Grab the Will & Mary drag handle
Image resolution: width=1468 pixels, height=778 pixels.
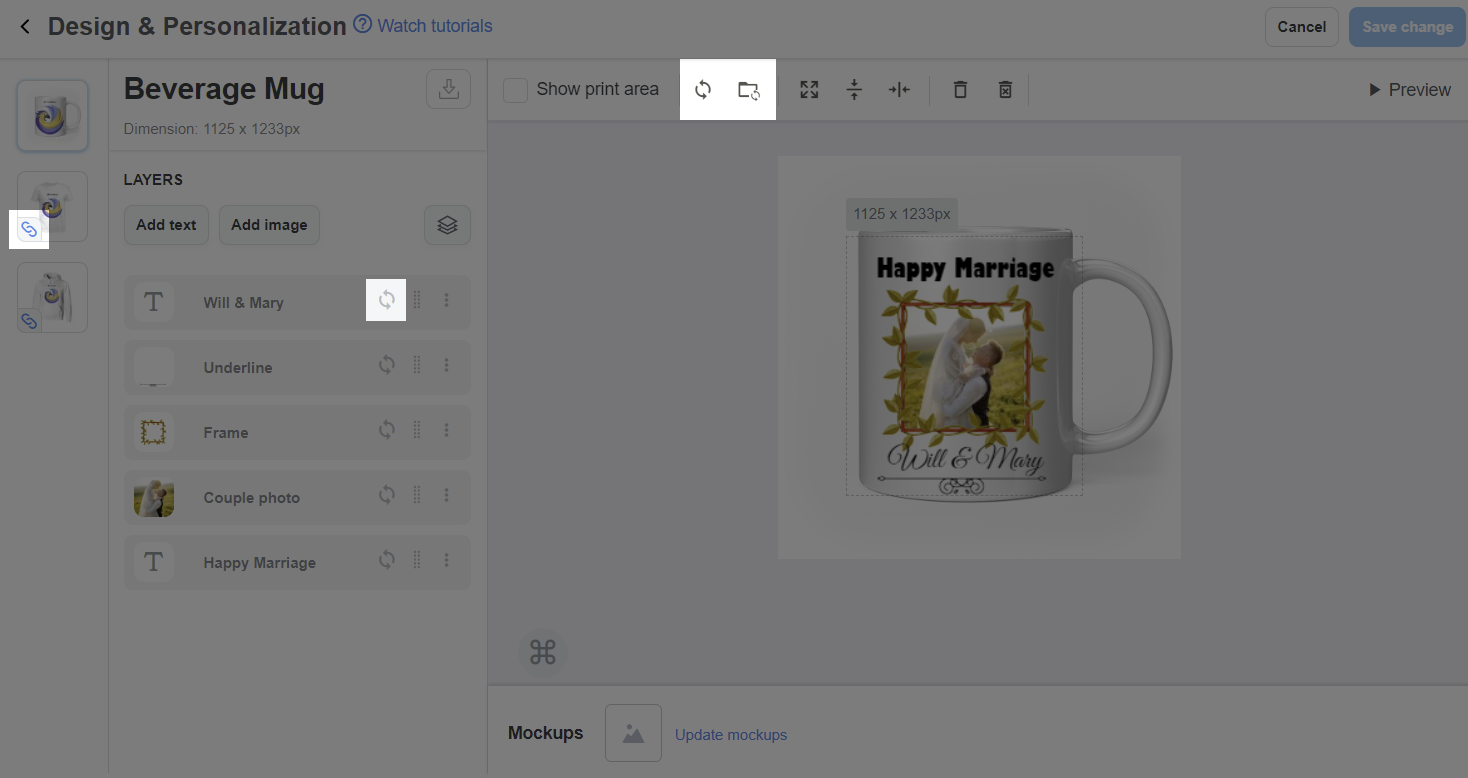[x=417, y=300]
